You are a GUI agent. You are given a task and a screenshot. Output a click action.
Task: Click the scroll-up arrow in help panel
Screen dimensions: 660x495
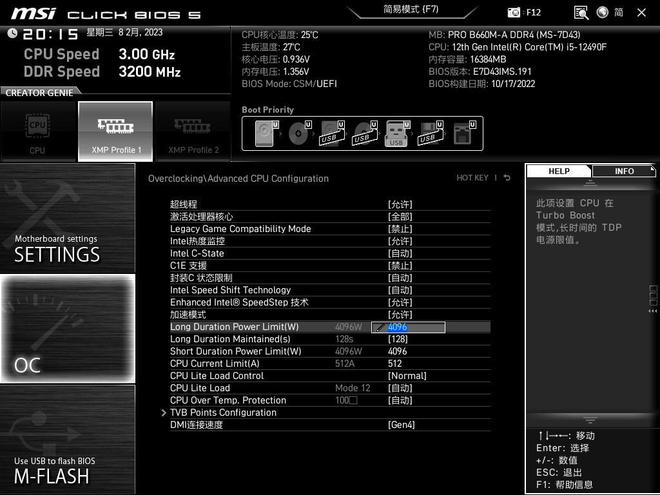(x=590, y=183)
